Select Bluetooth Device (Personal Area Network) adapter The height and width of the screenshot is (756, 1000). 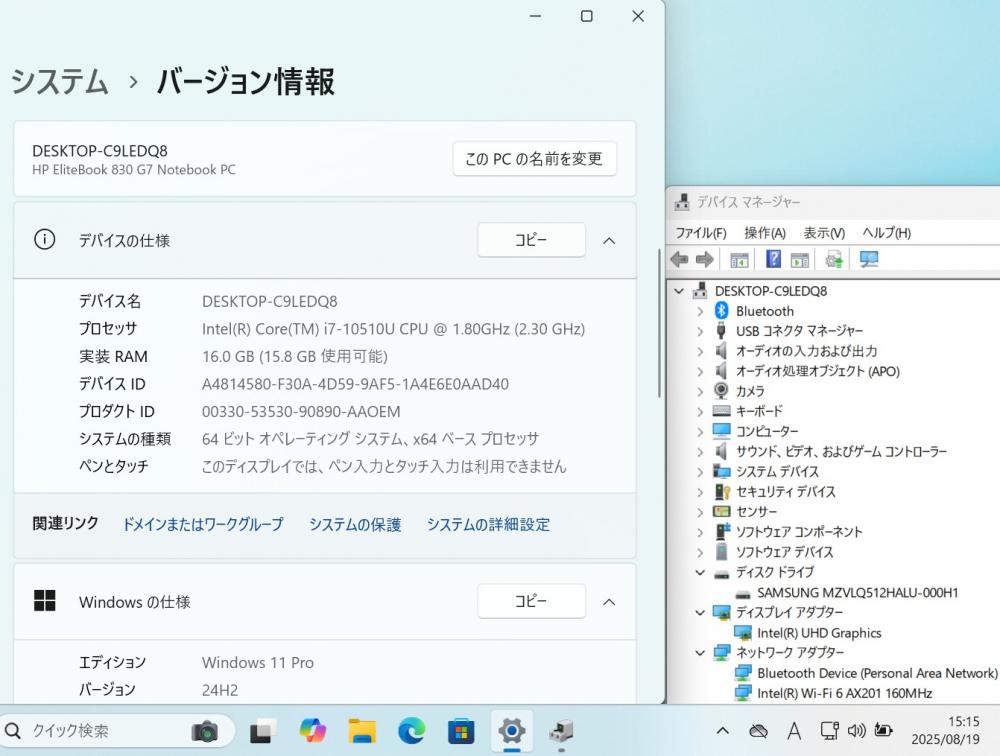877,673
